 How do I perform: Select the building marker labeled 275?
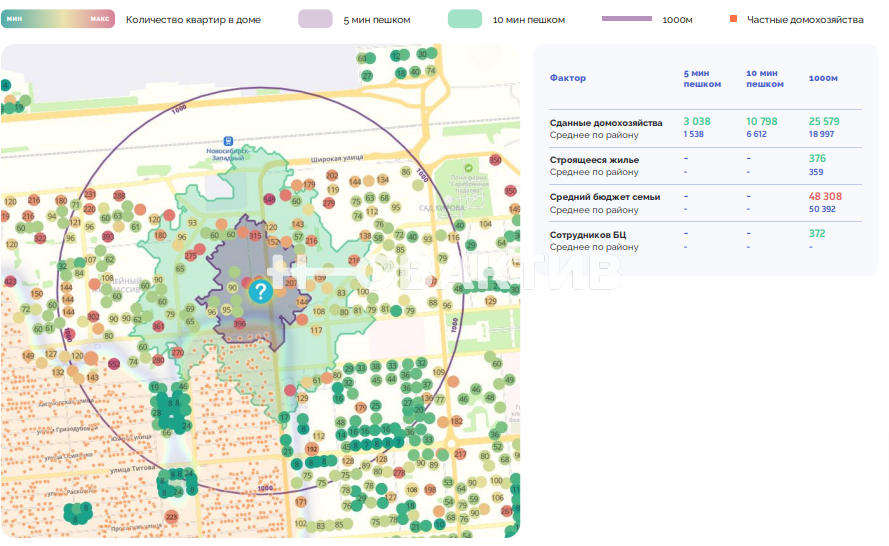point(190,256)
